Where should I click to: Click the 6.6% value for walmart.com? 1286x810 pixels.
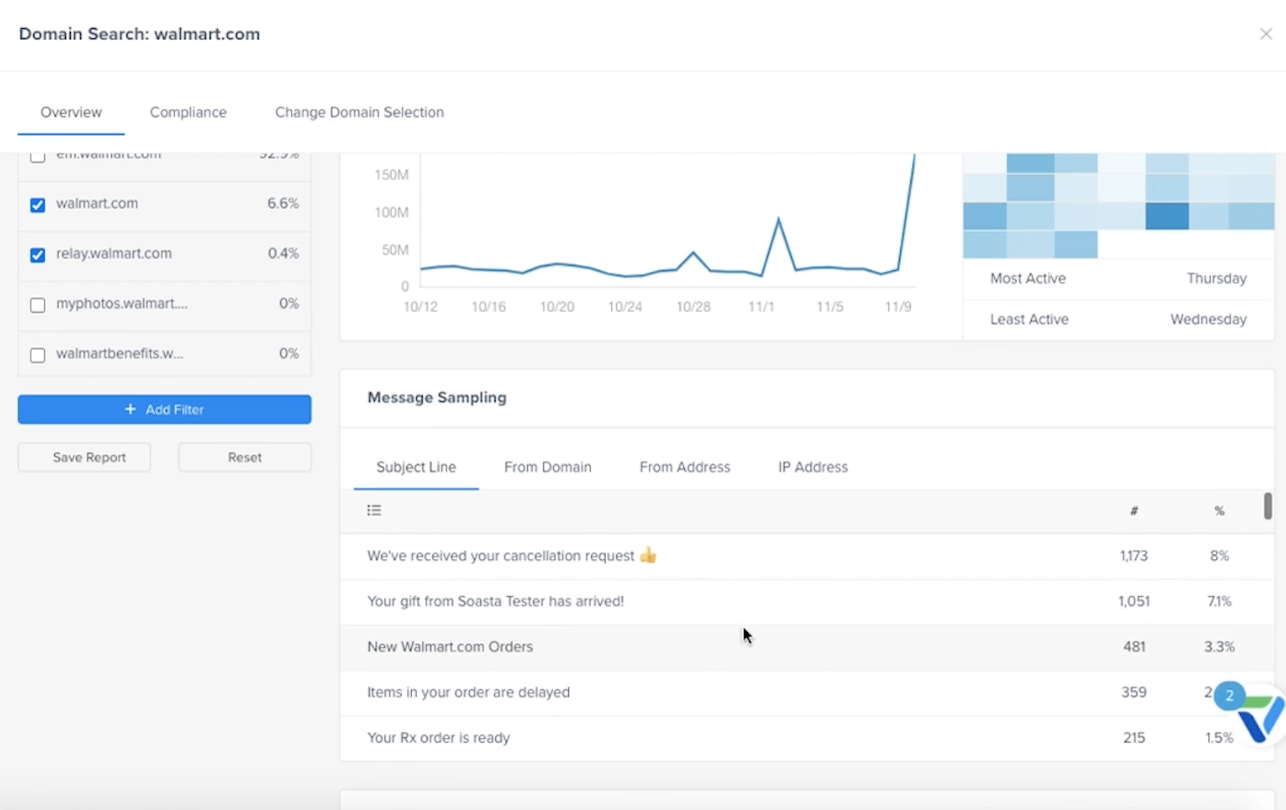pos(283,204)
